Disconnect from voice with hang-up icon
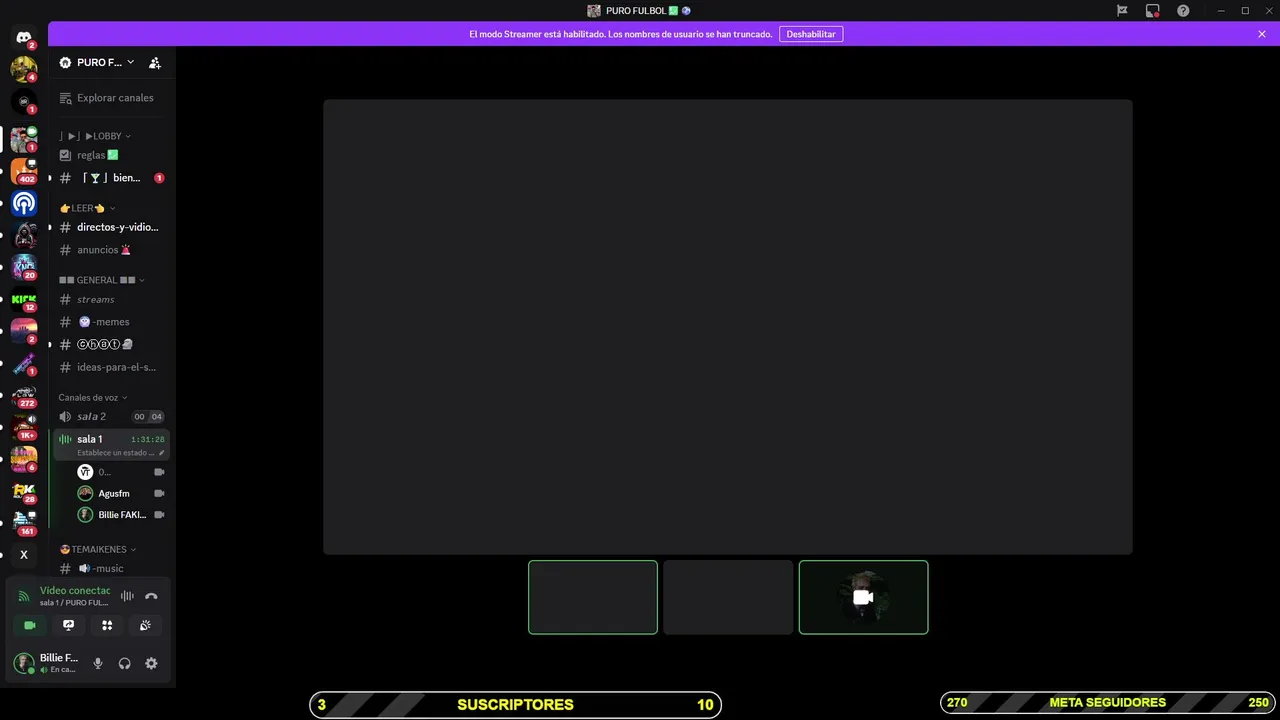Screen dimensions: 1280x720 (151, 596)
